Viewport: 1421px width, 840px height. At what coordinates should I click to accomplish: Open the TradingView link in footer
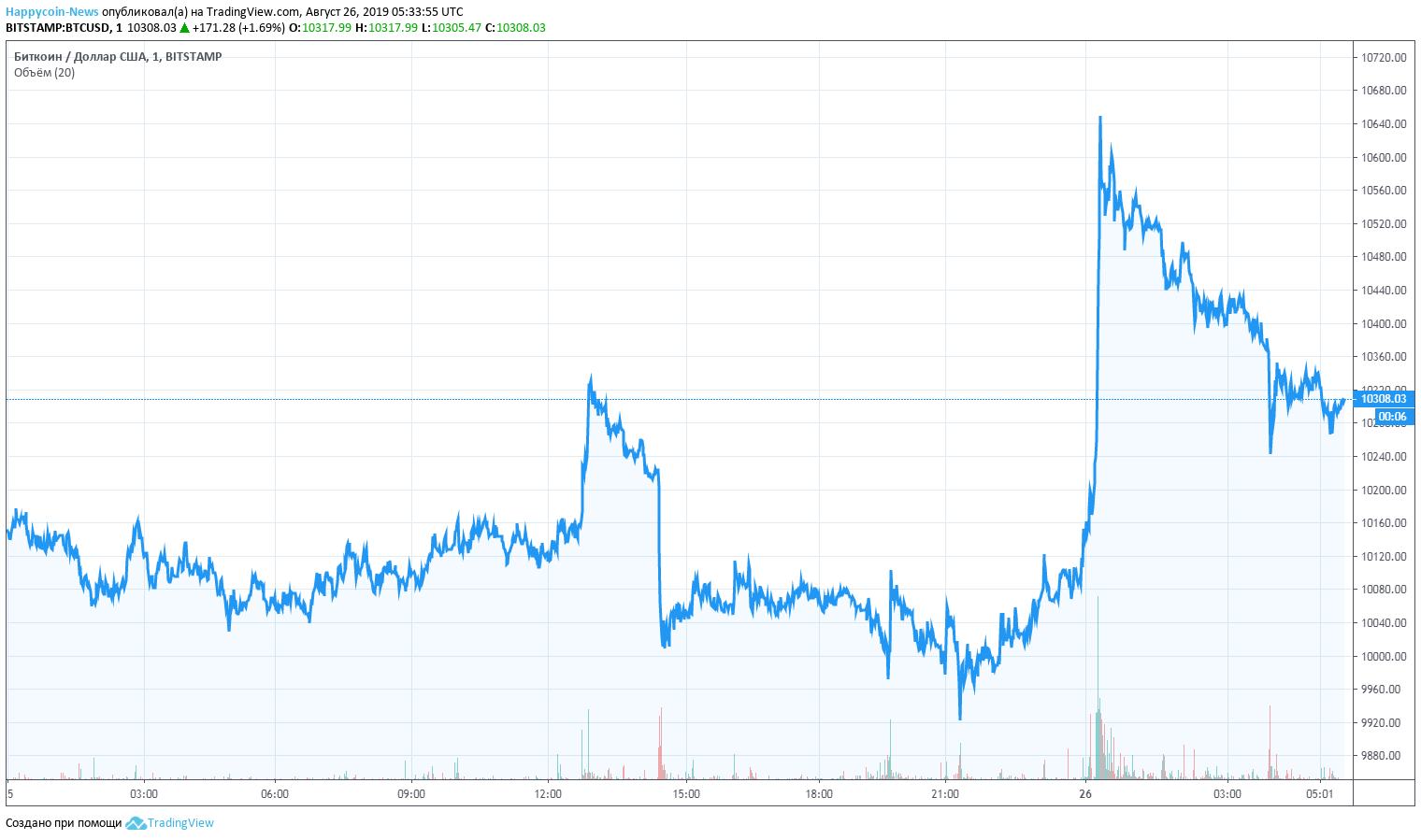click(180, 823)
